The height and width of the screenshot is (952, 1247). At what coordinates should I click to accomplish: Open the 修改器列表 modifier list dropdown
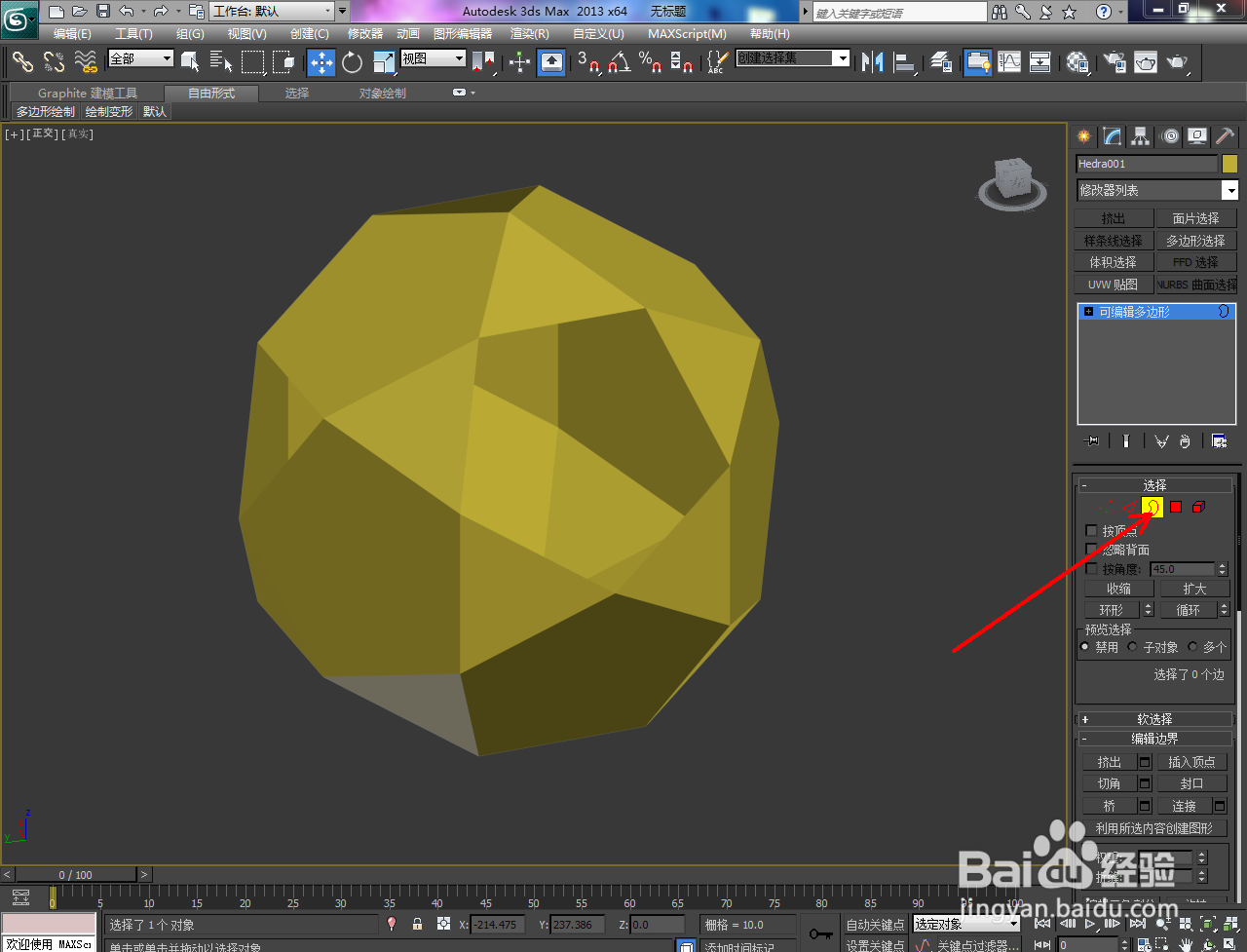(x=1157, y=190)
